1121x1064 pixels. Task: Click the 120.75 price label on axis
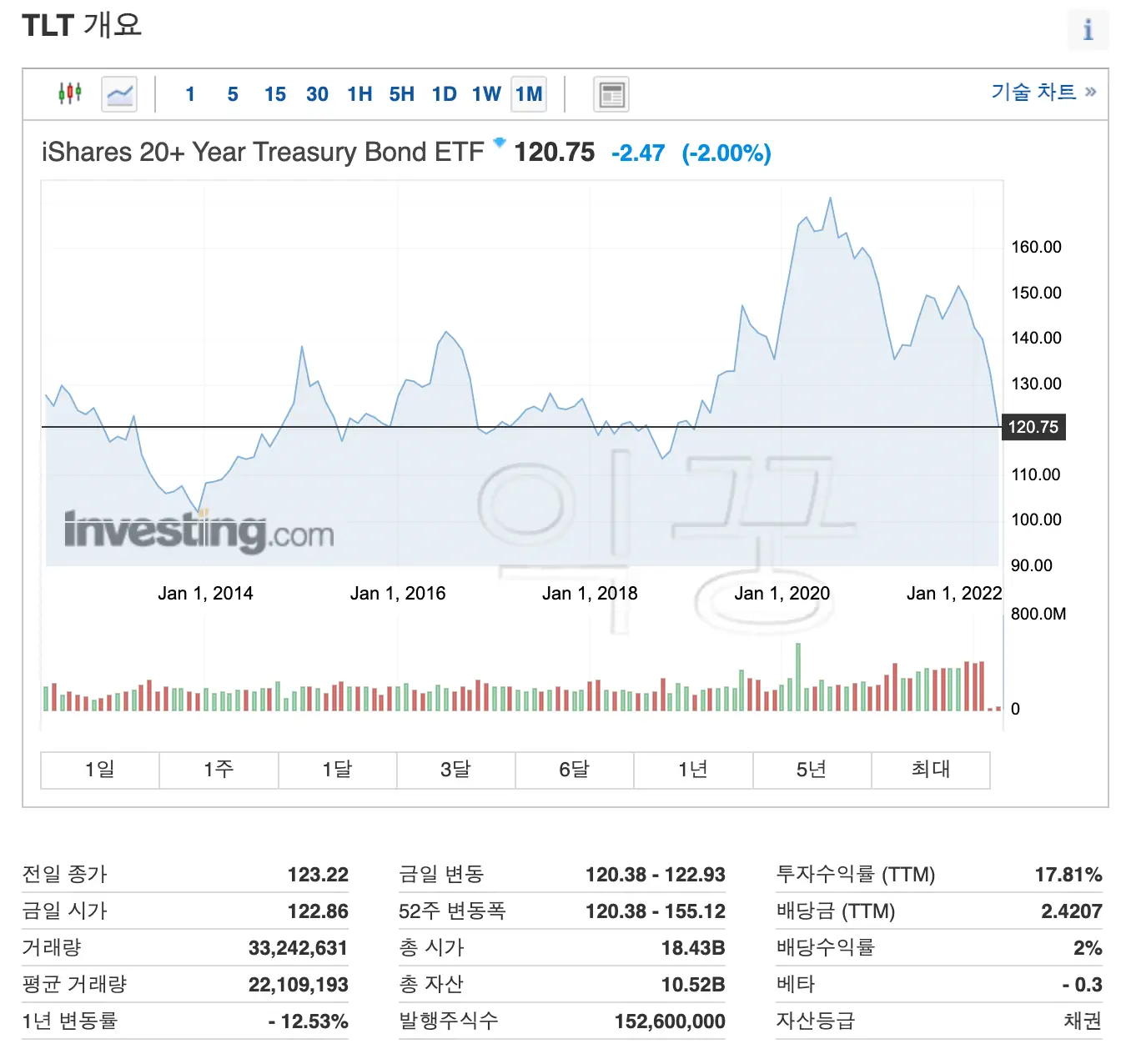[1033, 427]
